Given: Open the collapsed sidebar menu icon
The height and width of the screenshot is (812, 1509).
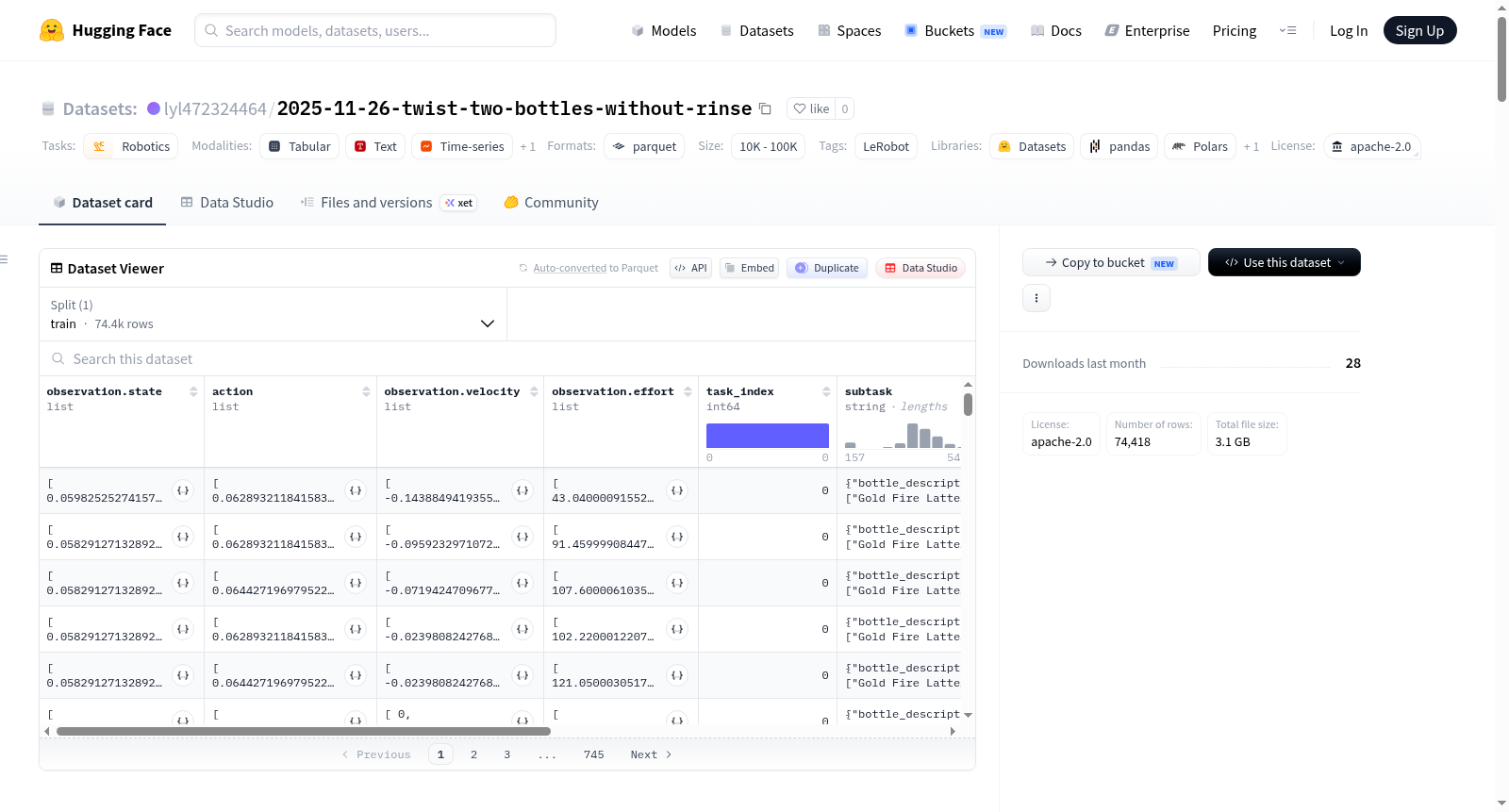Looking at the screenshot, I should pyautogui.click(x=5, y=259).
